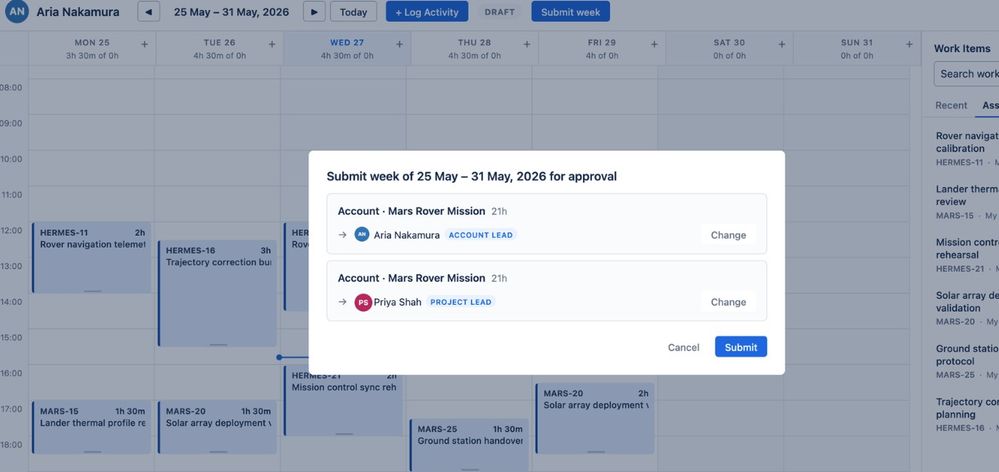Open MARS-20 Friday Solar array entry

point(595,418)
